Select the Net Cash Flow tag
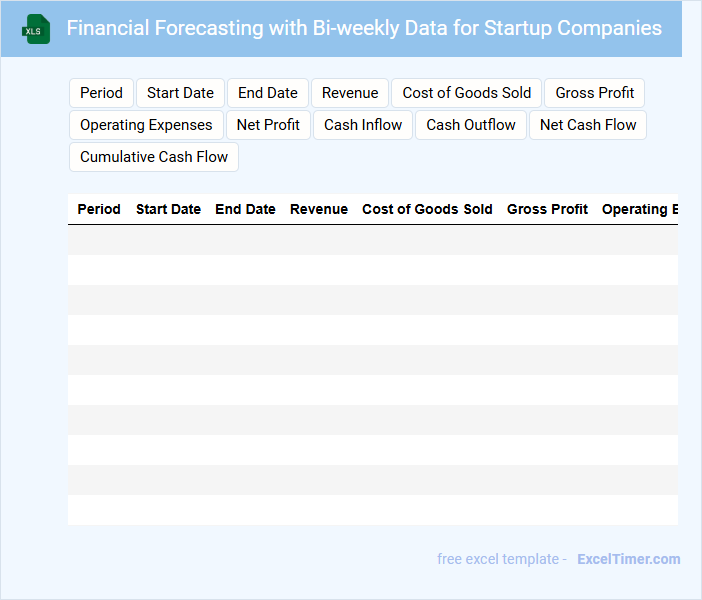The image size is (702, 600). (588, 125)
